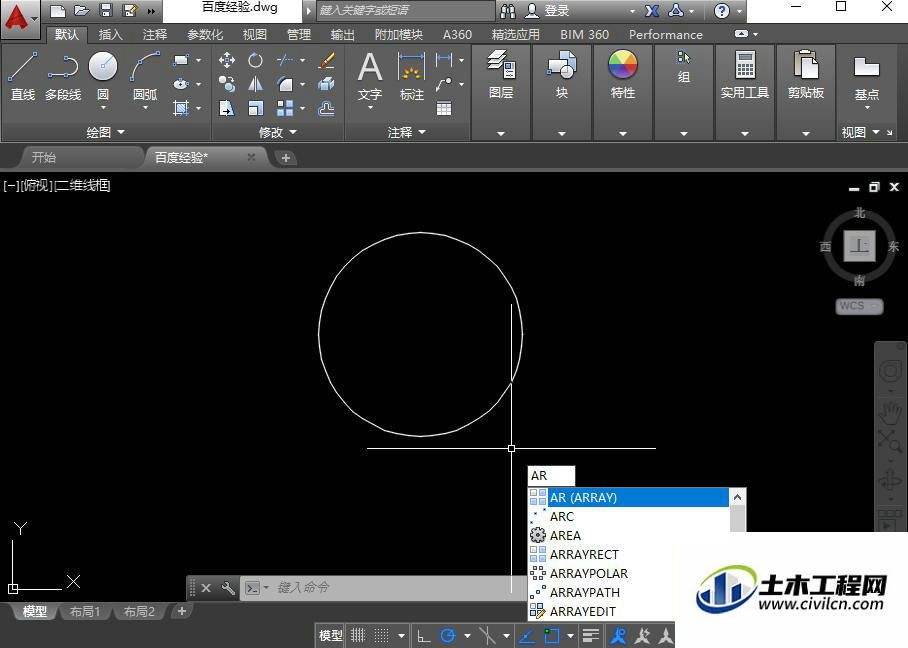
Task: Switch to the Parametric (参数化) ribbon tab
Action: pyautogui.click(x=205, y=35)
